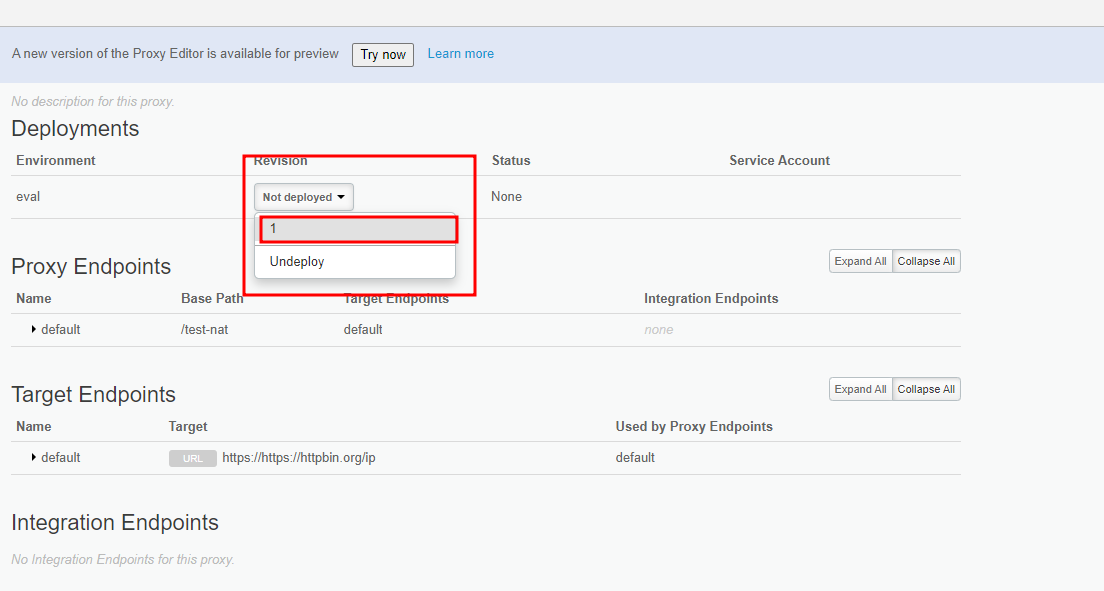1104x591 pixels.
Task: Expand All Proxy Endpoints
Action: pos(860,261)
